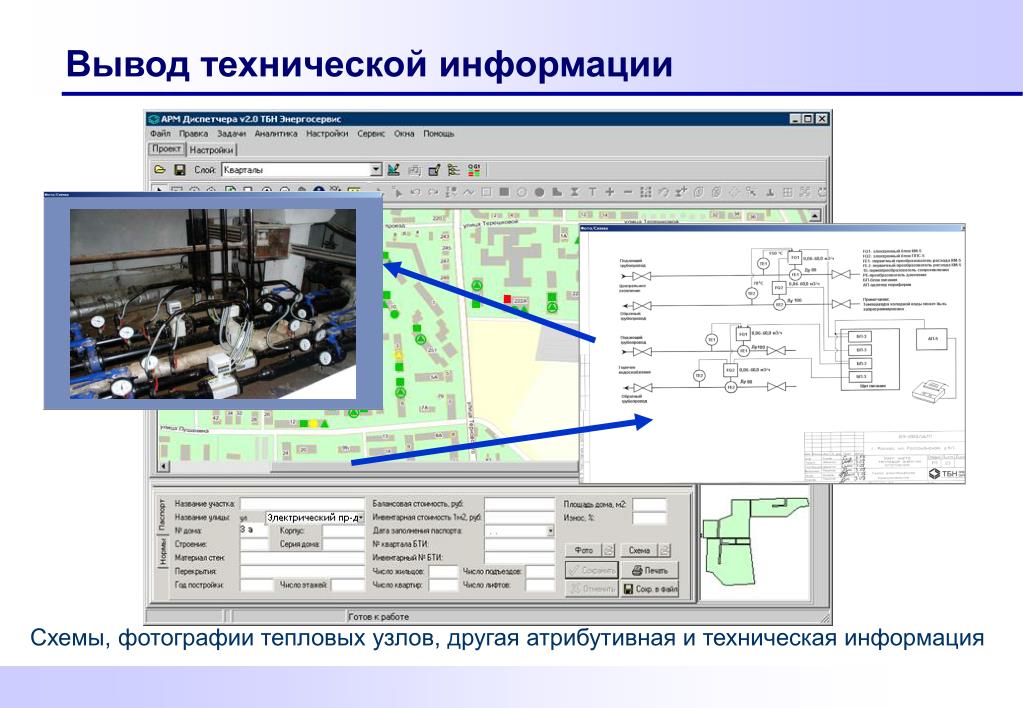Click the open folder icon in toolbar
Viewport: 1023px width, 708px height.
click(x=160, y=170)
